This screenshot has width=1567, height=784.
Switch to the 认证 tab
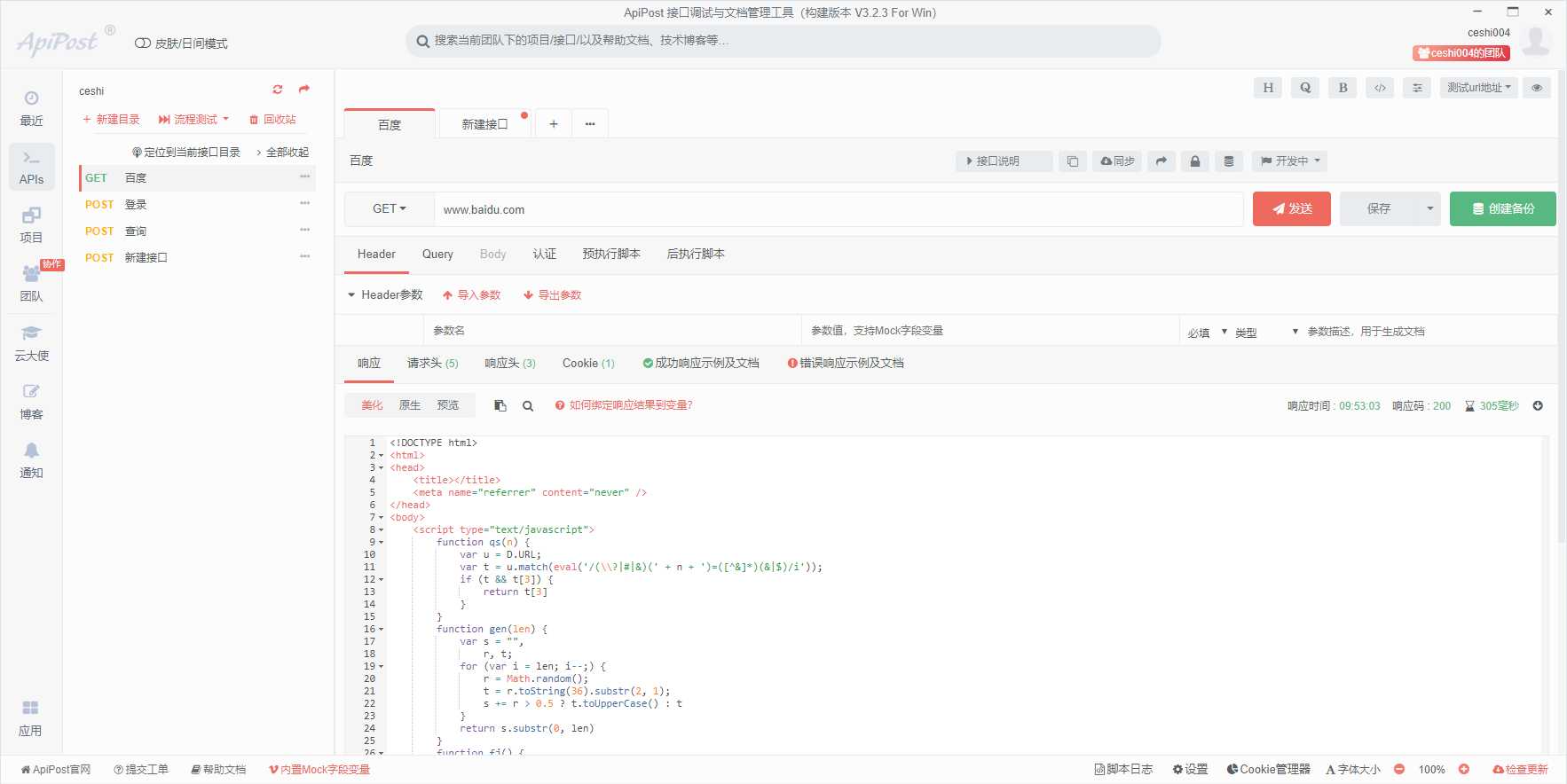pyautogui.click(x=545, y=255)
